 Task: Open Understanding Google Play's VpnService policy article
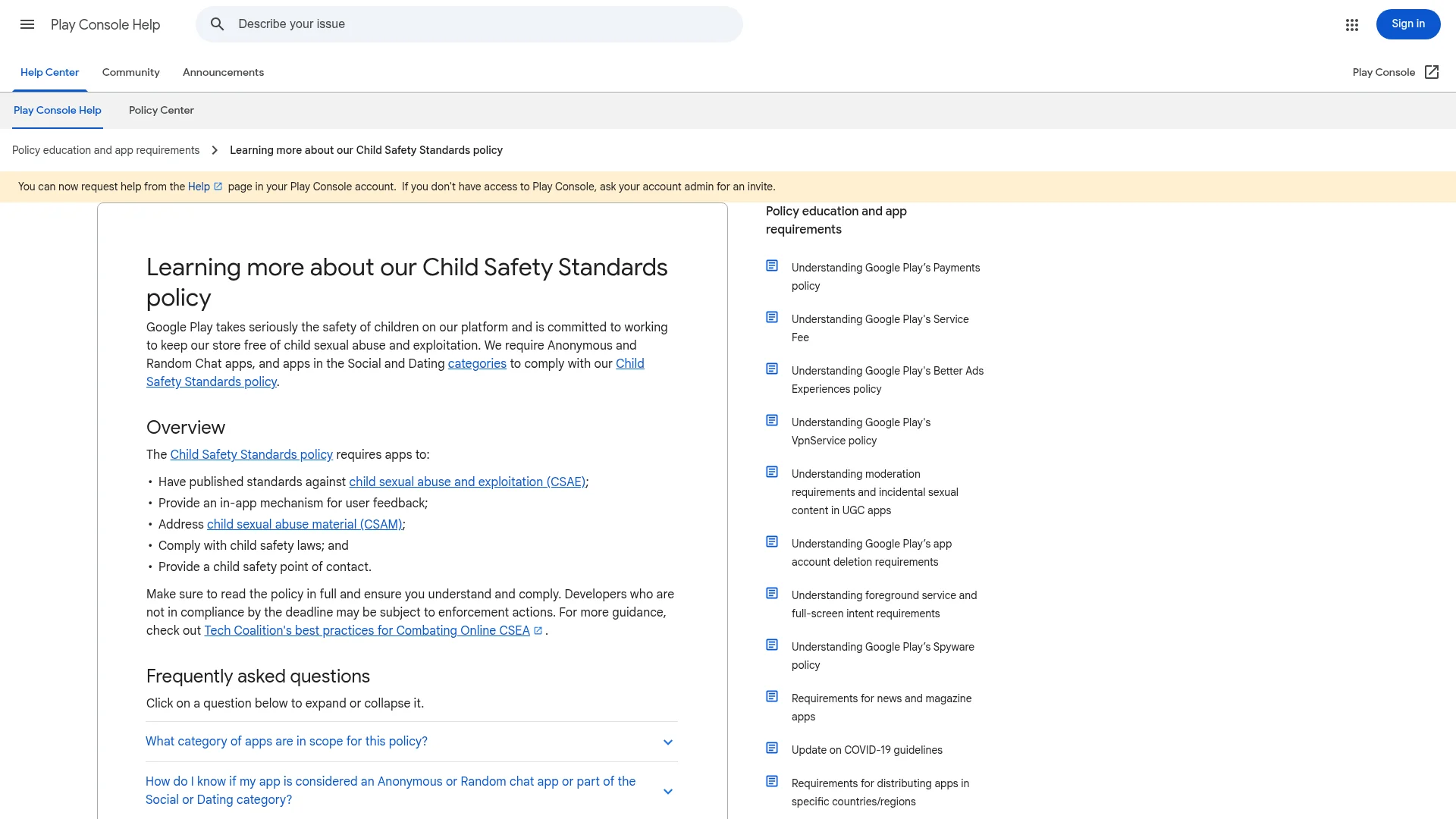(x=861, y=431)
